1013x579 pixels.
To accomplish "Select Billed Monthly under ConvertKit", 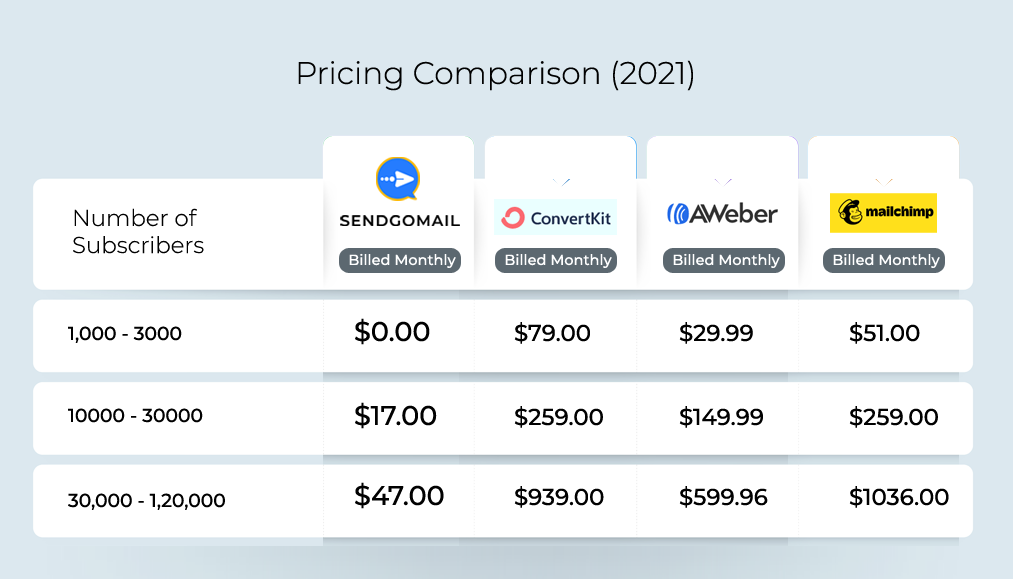I will [x=556, y=260].
